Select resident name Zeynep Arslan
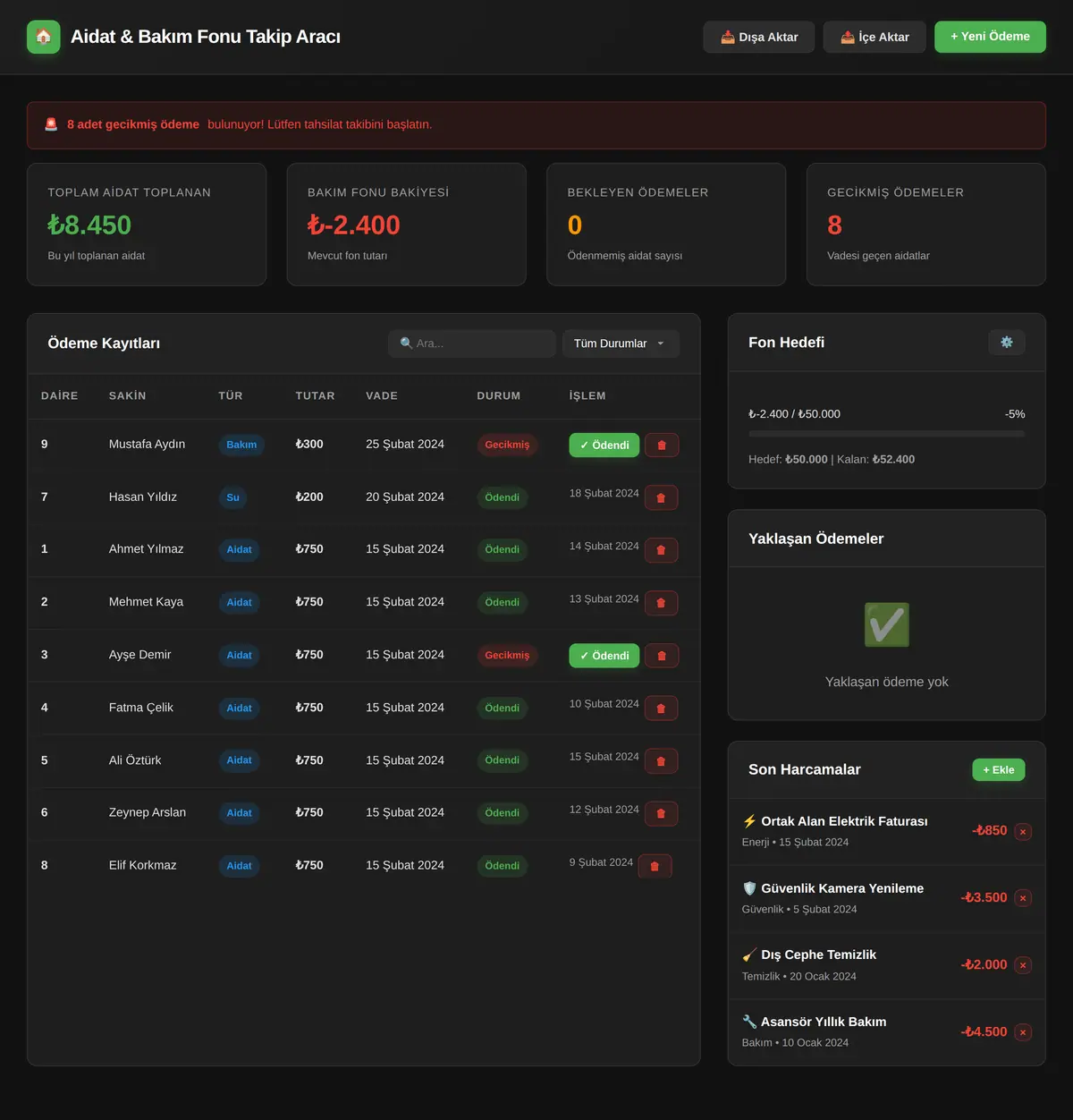Screen dimensions: 1073x1120 pyautogui.click(x=148, y=812)
